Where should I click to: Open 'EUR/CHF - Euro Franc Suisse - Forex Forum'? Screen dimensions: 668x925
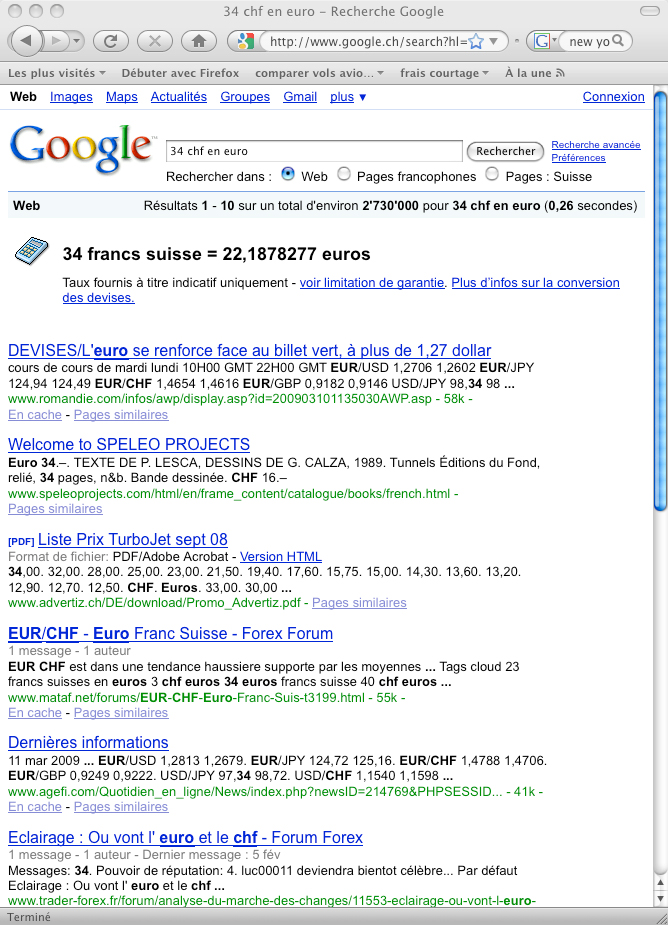click(171, 634)
